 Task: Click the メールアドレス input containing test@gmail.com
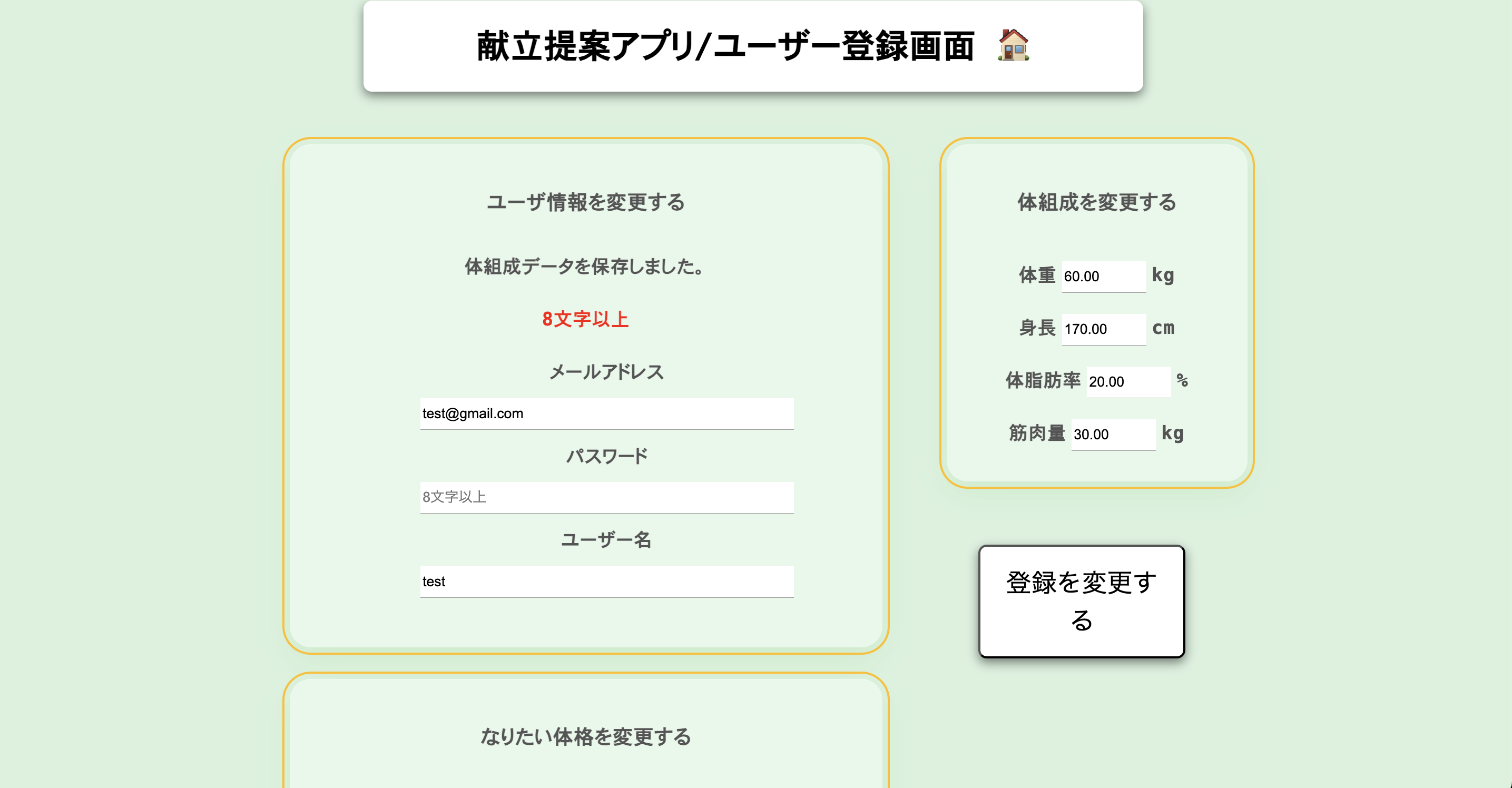(x=606, y=413)
